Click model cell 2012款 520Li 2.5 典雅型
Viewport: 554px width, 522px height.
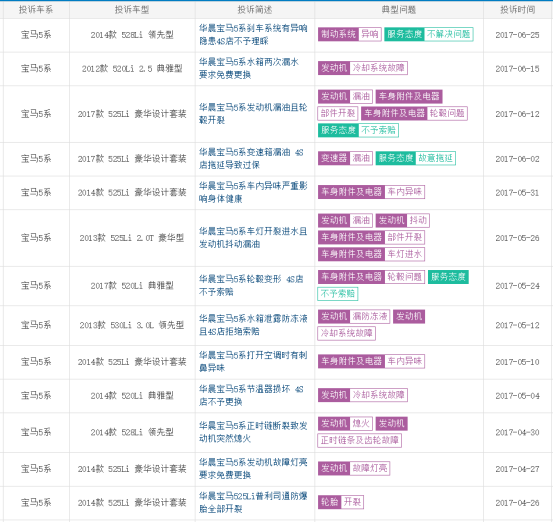point(132,69)
